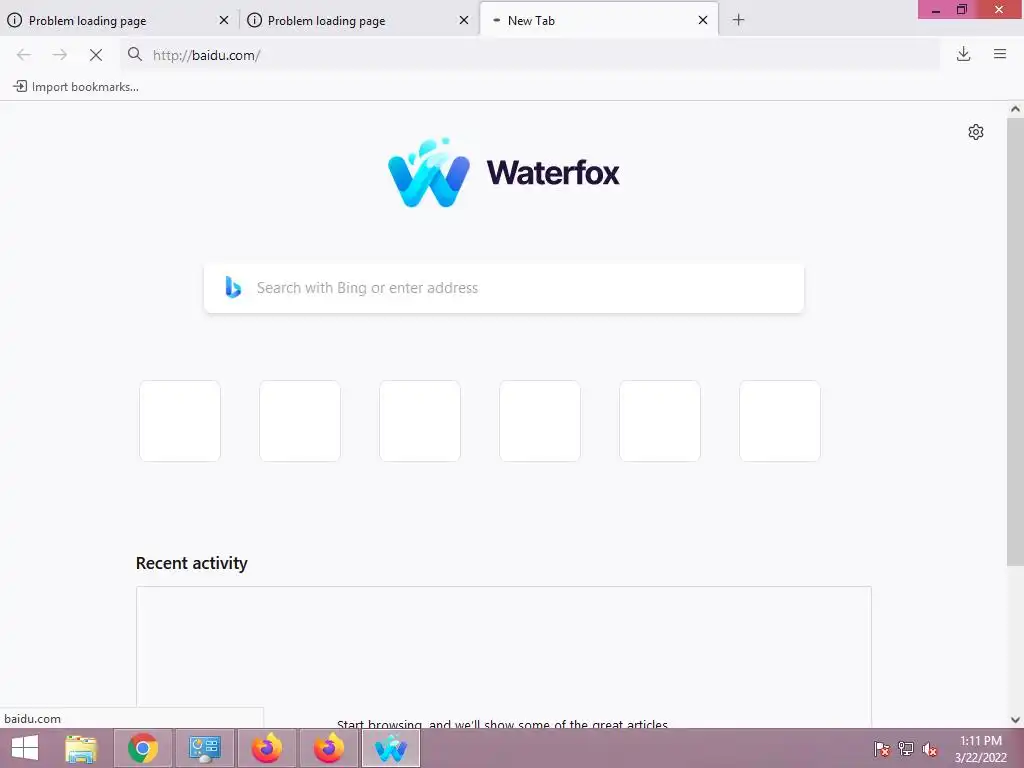
Task: Click page scrollbar down arrow
Action: coord(1015,720)
